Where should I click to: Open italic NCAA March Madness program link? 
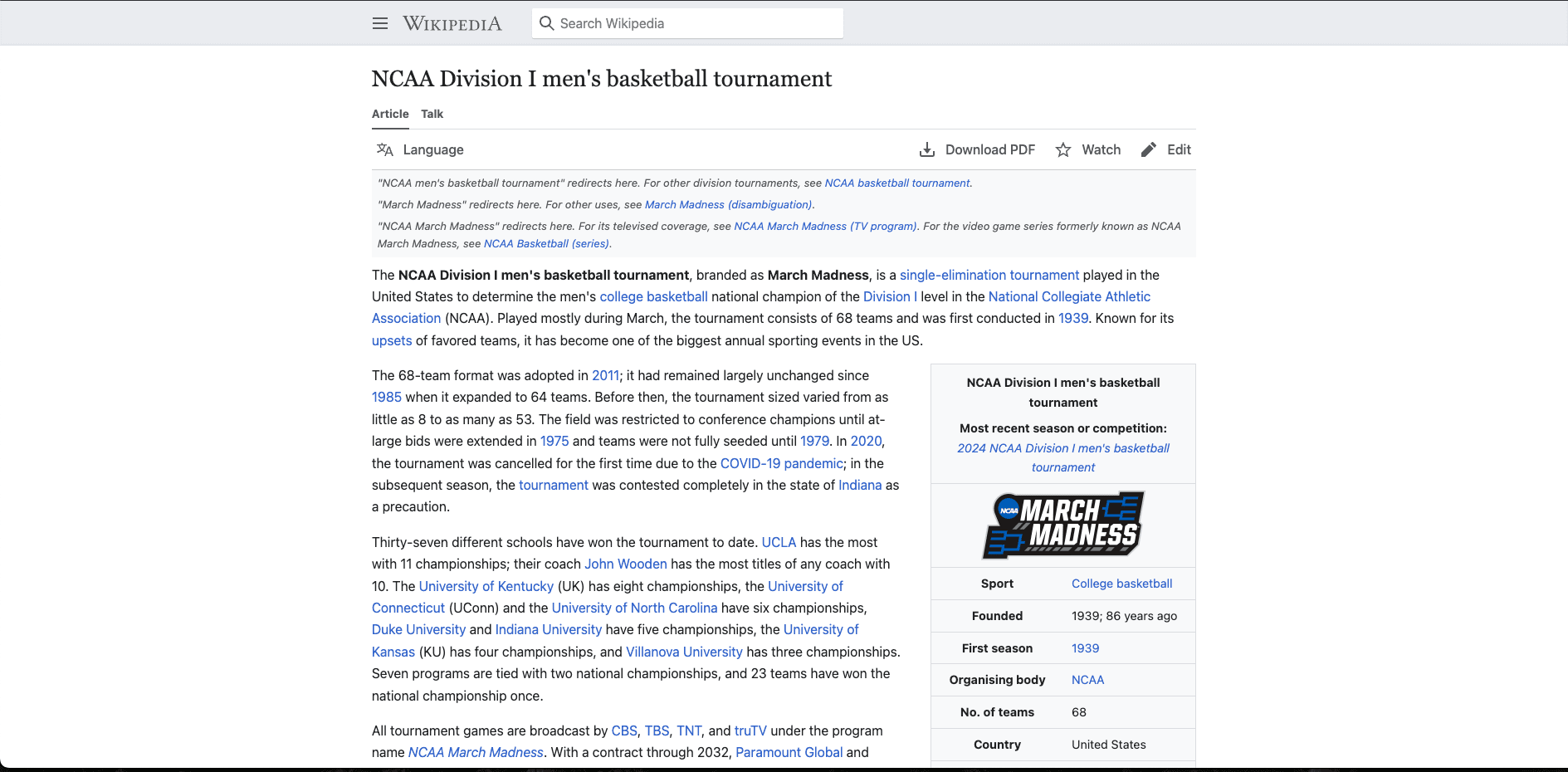point(476,752)
